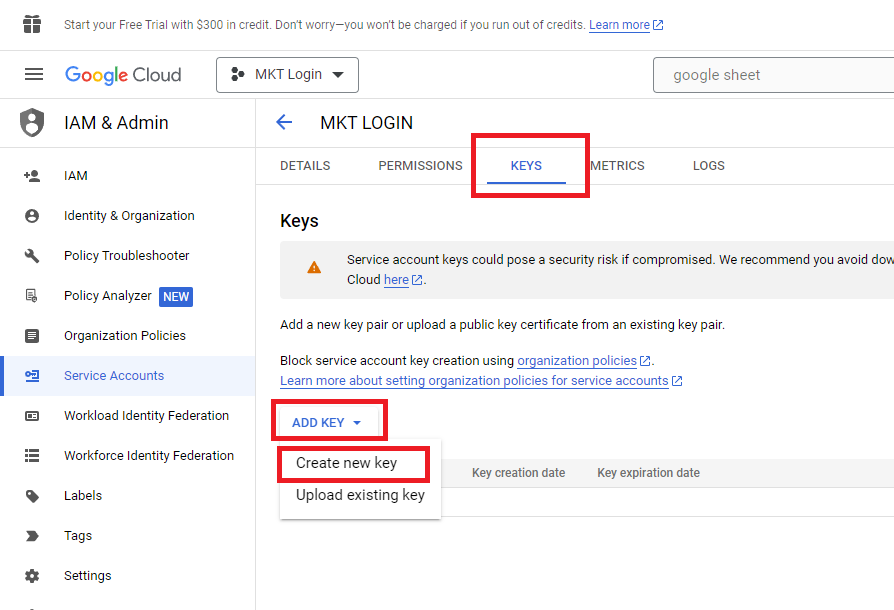Switch to the PERMISSIONS tab
894x610 pixels.
pos(420,165)
